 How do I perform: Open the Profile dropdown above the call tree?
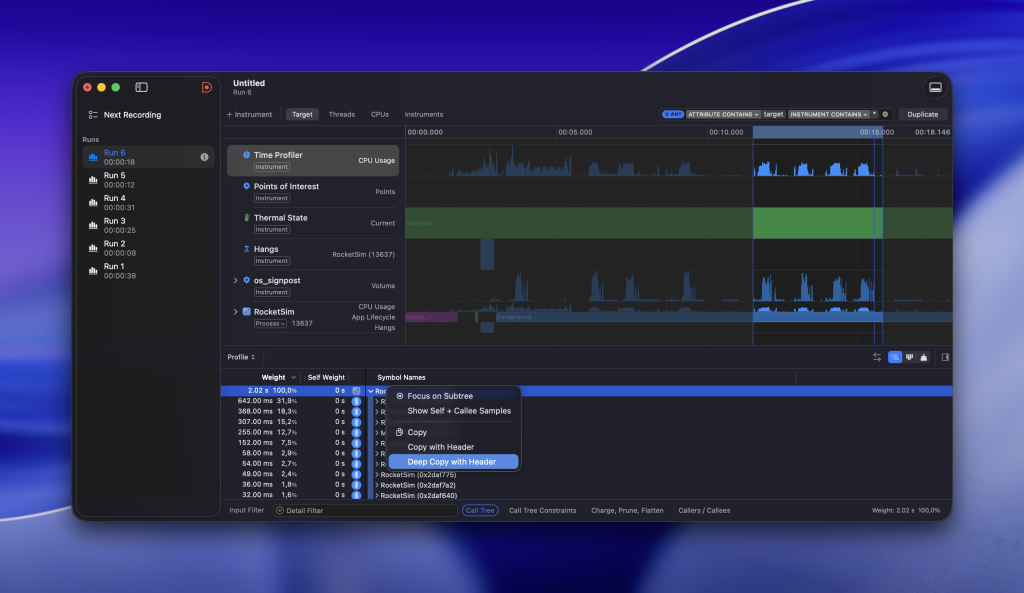[241, 357]
